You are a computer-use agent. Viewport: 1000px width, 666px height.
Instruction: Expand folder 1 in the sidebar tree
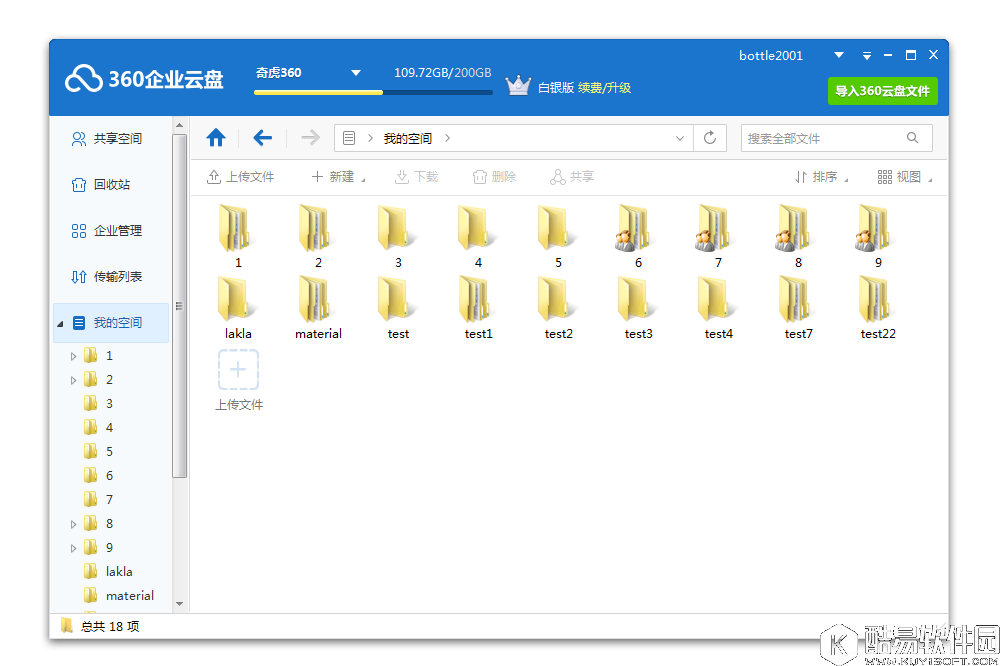tap(72, 355)
